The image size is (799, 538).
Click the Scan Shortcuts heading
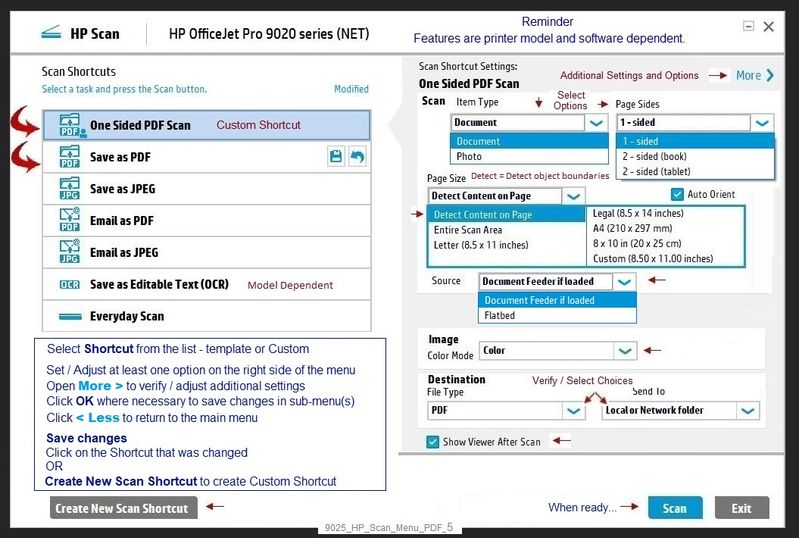[x=78, y=71]
